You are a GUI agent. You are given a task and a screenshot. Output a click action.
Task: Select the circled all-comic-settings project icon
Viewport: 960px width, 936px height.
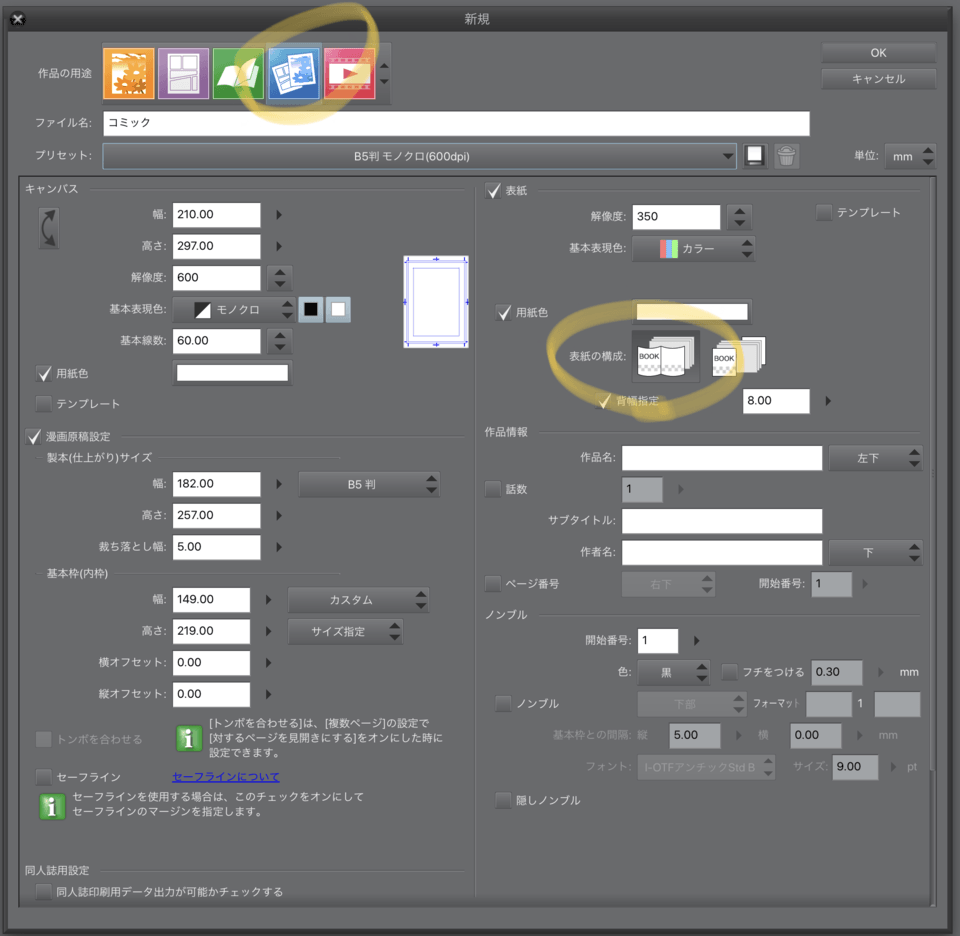click(x=293, y=72)
